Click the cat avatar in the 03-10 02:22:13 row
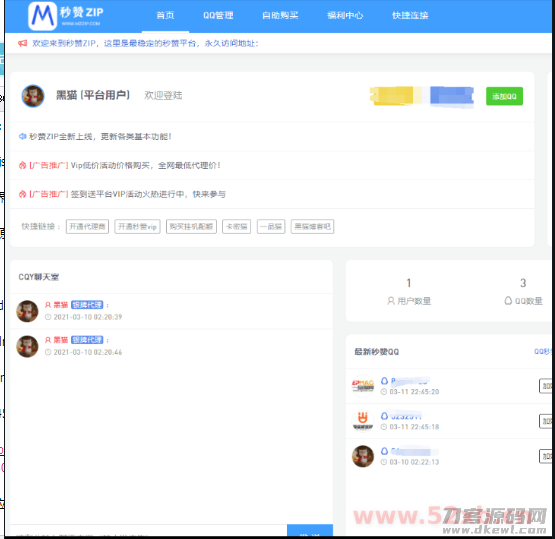This screenshot has height=539, width=555. (x=363, y=456)
